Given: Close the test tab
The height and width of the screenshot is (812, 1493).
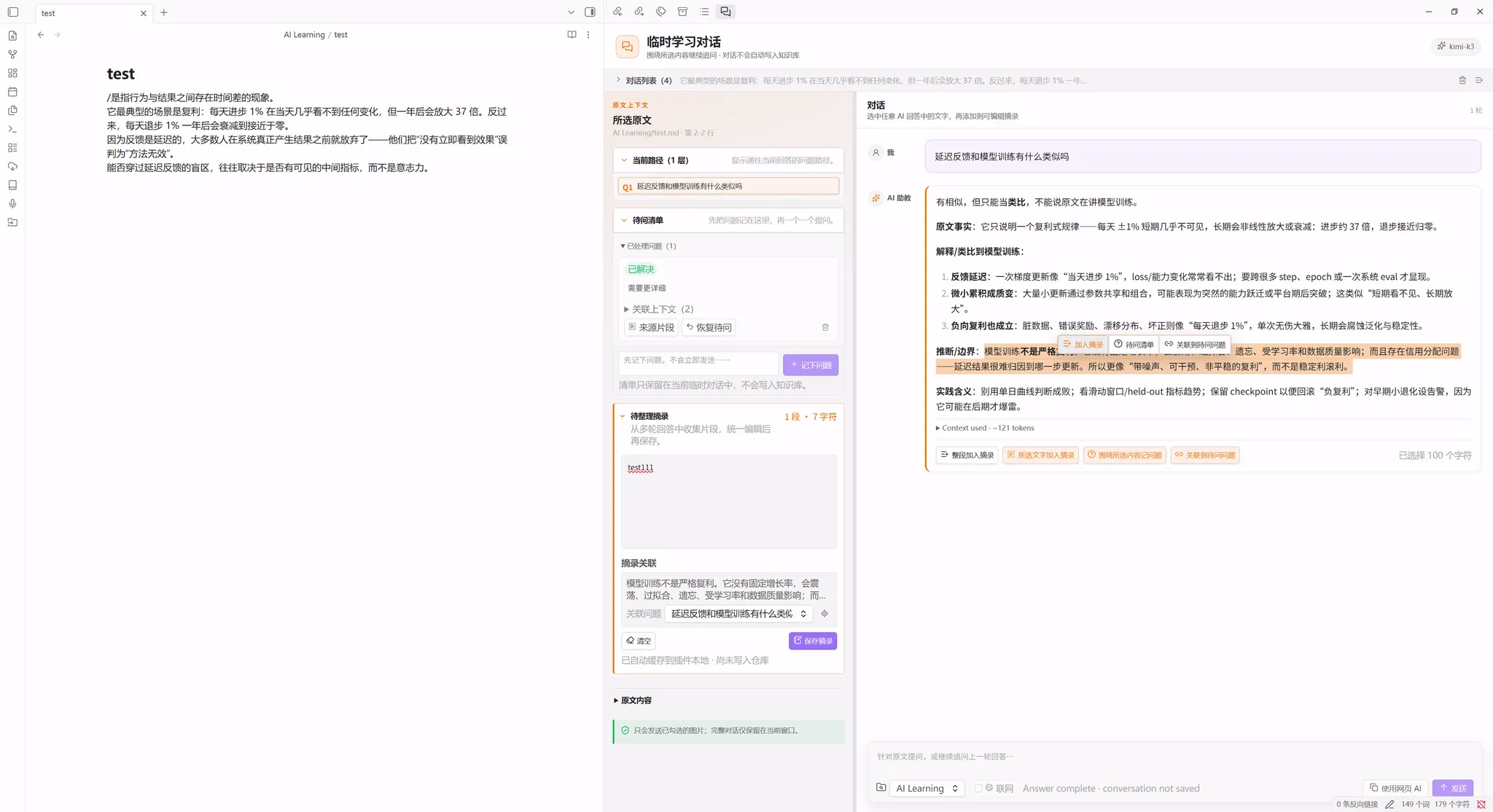Looking at the screenshot, I should point(143,13).
